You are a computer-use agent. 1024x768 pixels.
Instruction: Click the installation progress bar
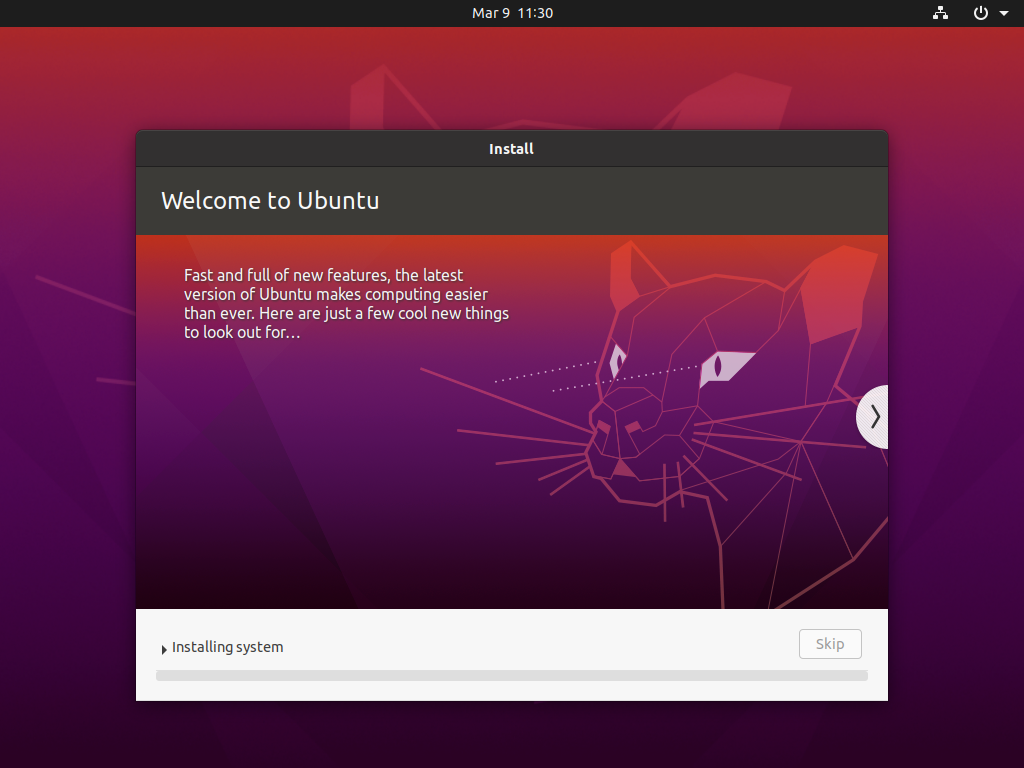click(x=511, y=675)
